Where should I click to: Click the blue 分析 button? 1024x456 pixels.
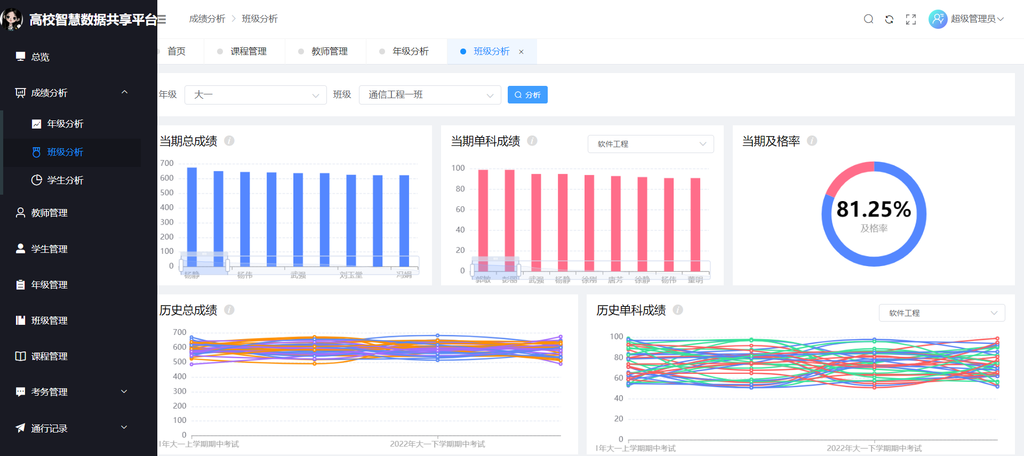coord(527,95)
